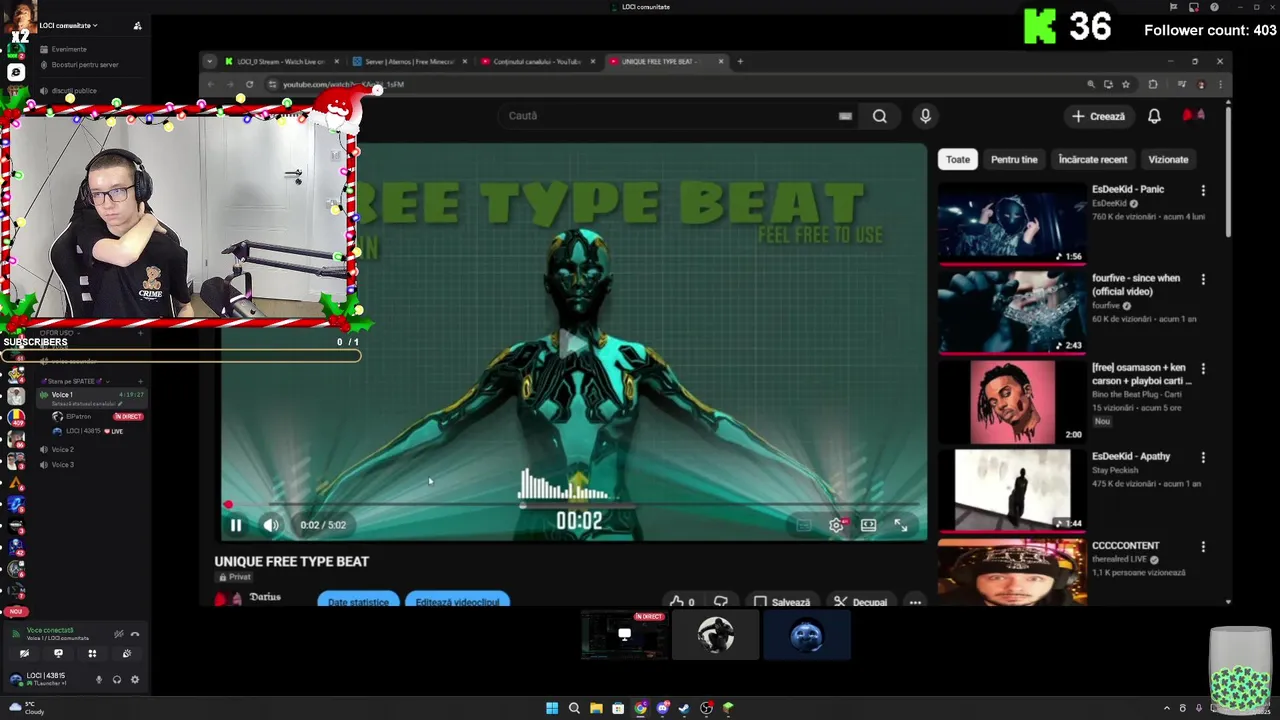This screenshot has width=1280, height=720.
Task: Open fourfive - since when video thumbnail
Action: coord(1012,313)
